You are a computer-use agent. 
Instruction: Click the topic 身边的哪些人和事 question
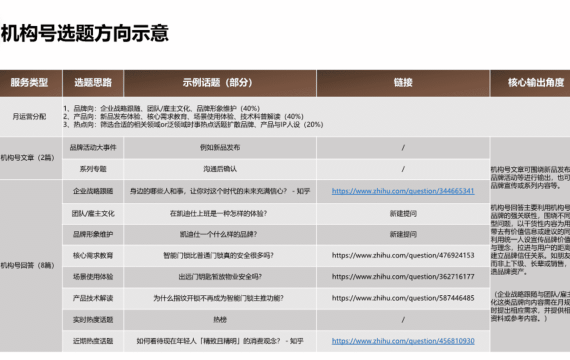[220, 191]
